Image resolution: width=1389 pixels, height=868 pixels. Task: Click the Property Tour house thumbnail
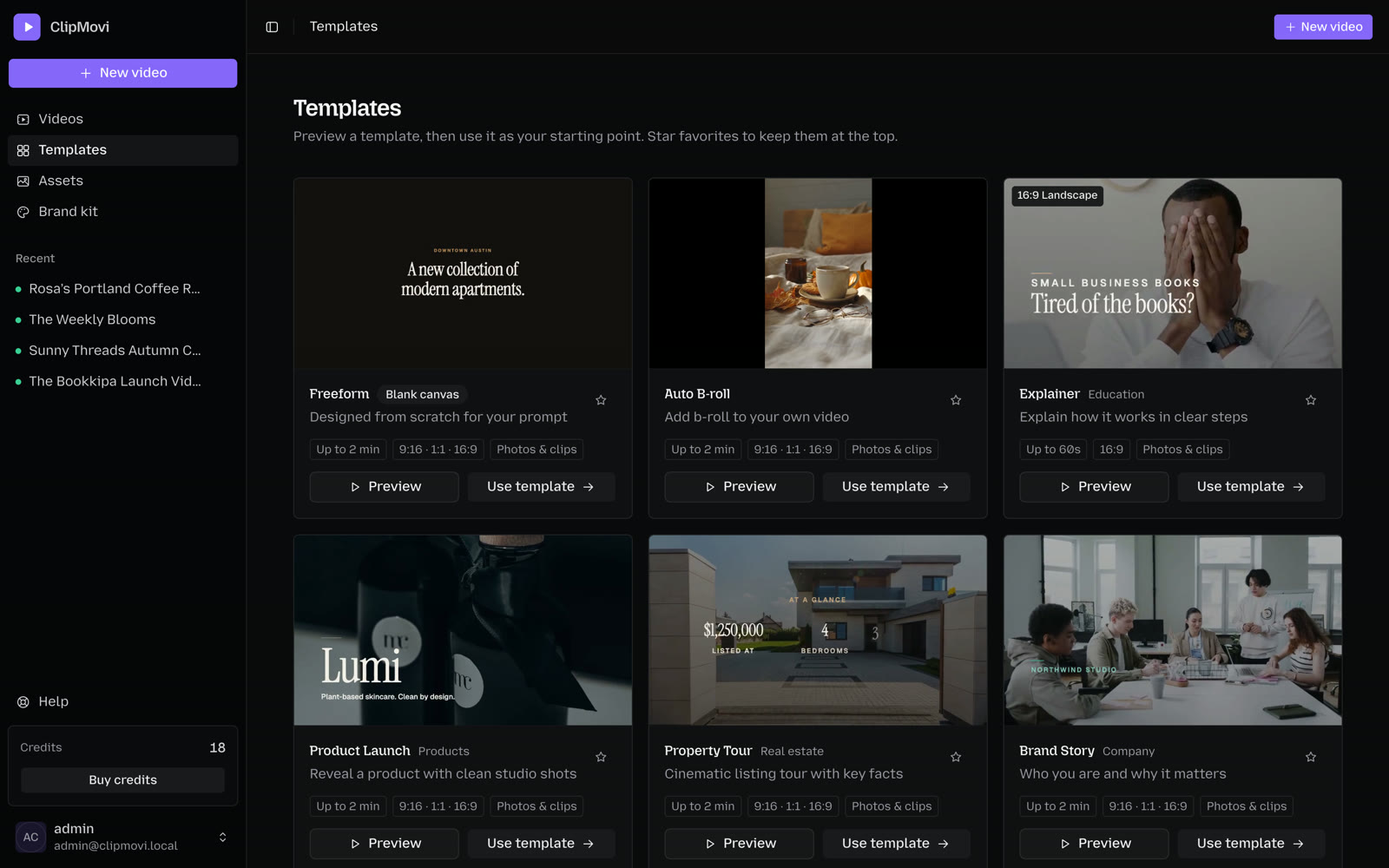point(818,630)
